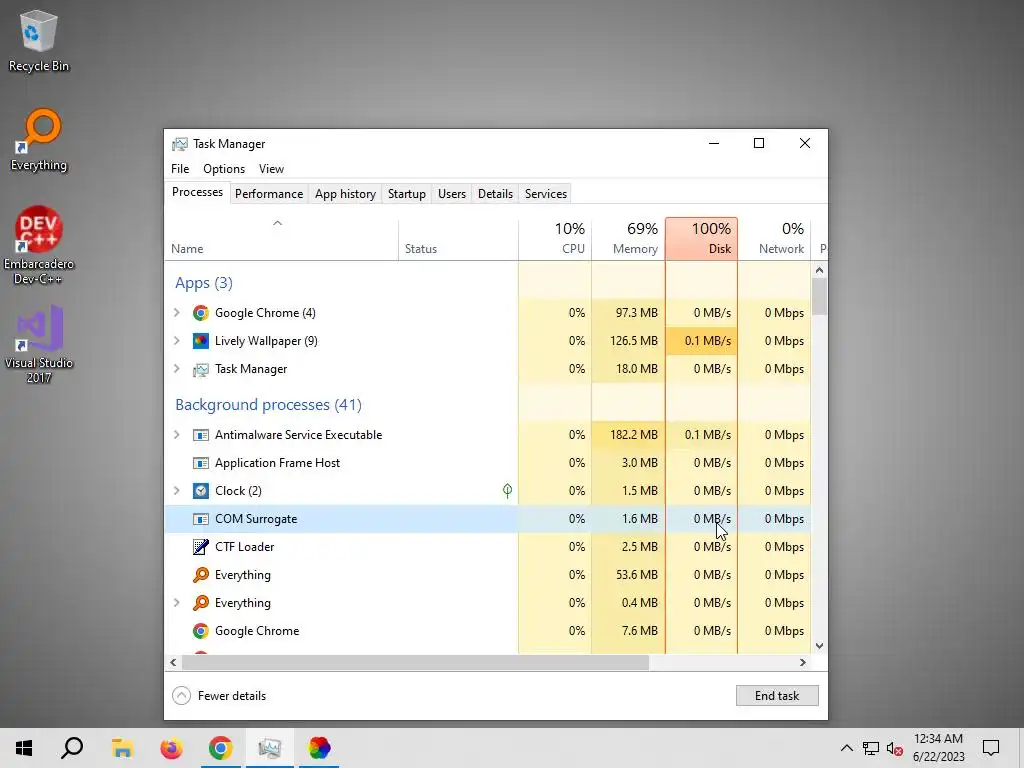This screenshot has width=1024, height=768.
Task: Sort processes by the Name column
Action: pyautogui.click(x=281, y=240)
